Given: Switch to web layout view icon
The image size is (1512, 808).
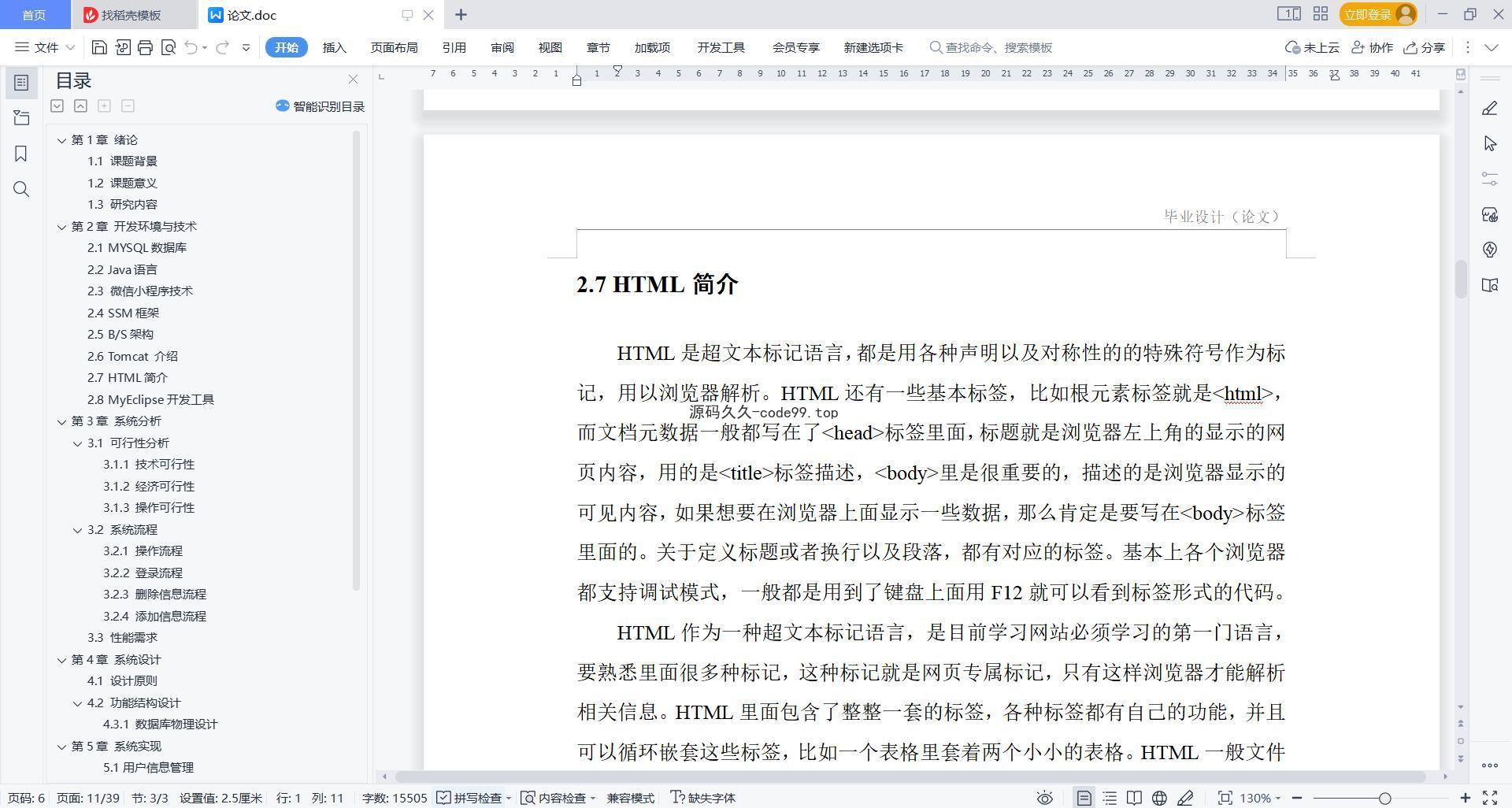Looking at the screenshot, I should pos(1159,798).
